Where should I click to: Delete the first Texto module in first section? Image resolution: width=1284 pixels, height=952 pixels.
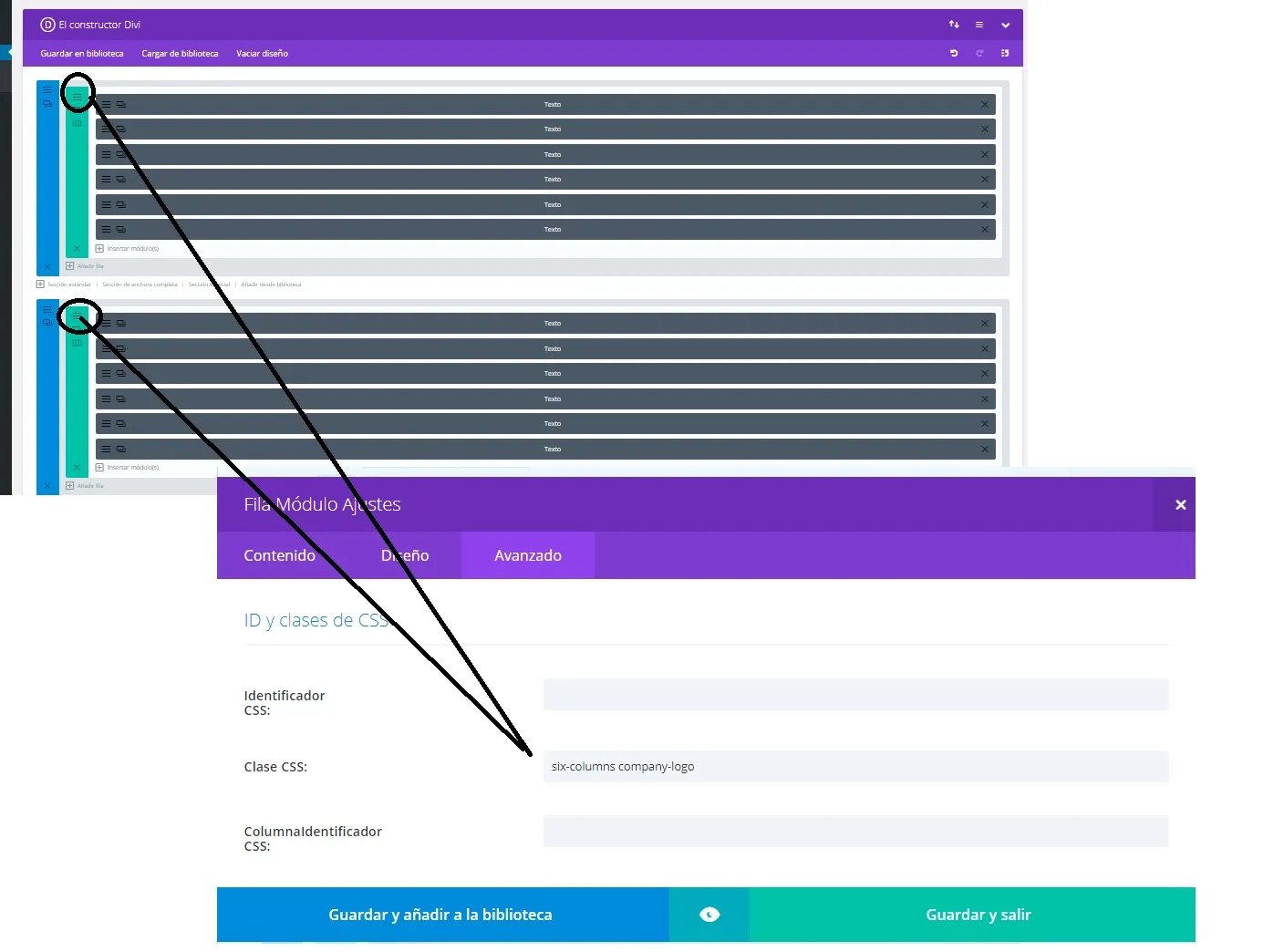click(985, 105)
